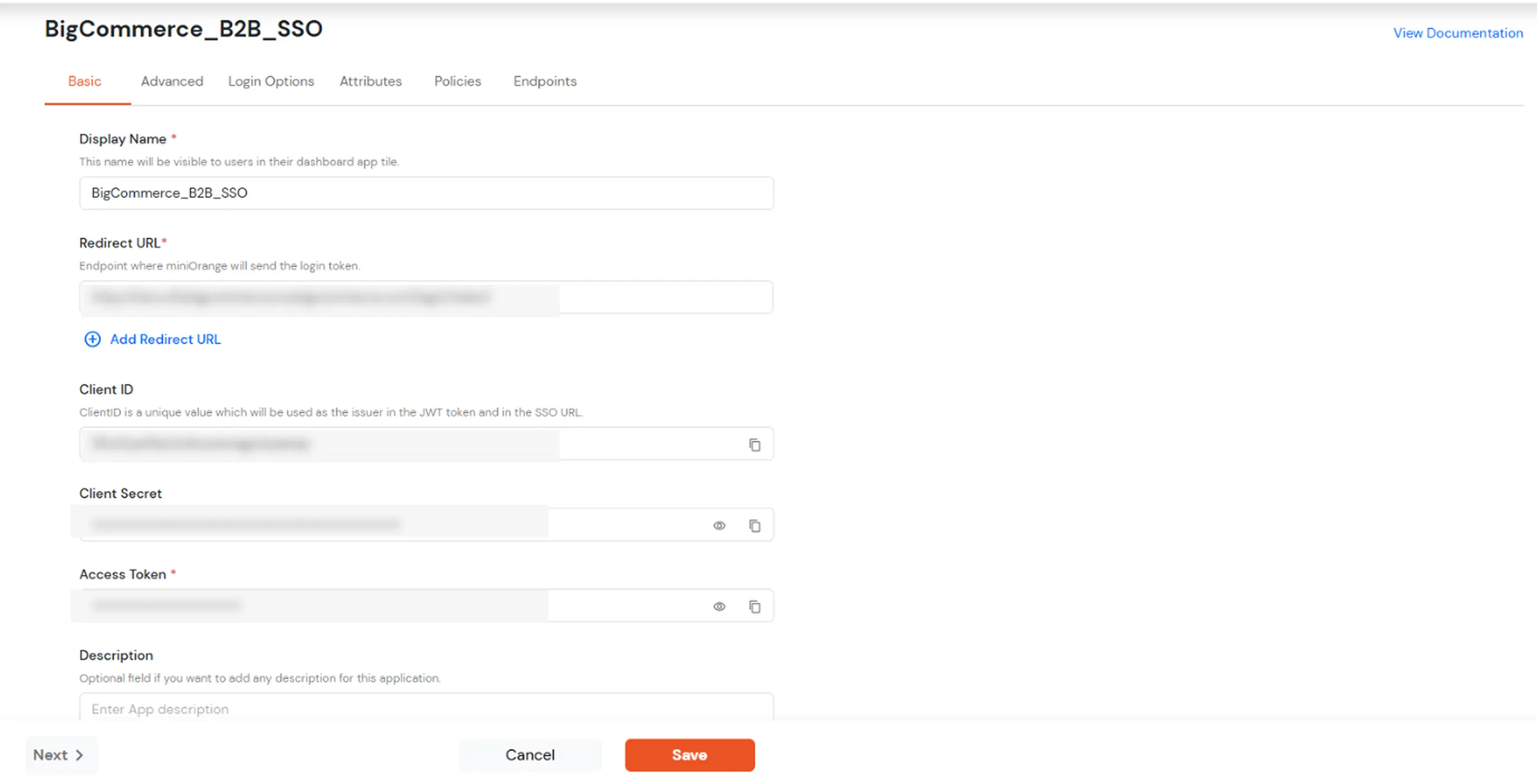Open the Policies tab
The width and height of the screenshot is (1537, 784).
[457, 81]
